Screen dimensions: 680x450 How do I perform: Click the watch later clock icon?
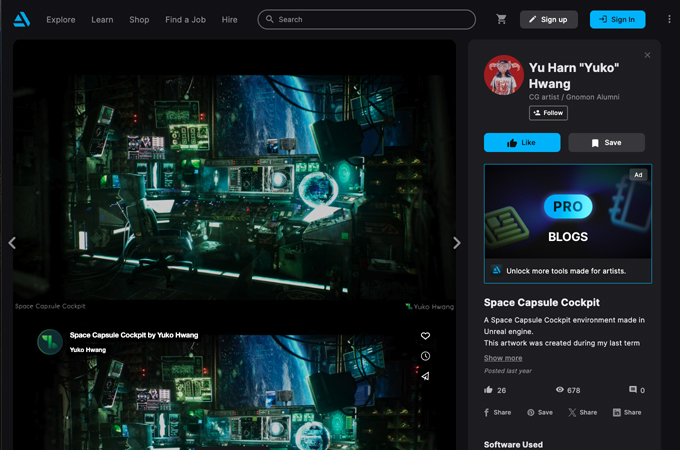(425, 356)
